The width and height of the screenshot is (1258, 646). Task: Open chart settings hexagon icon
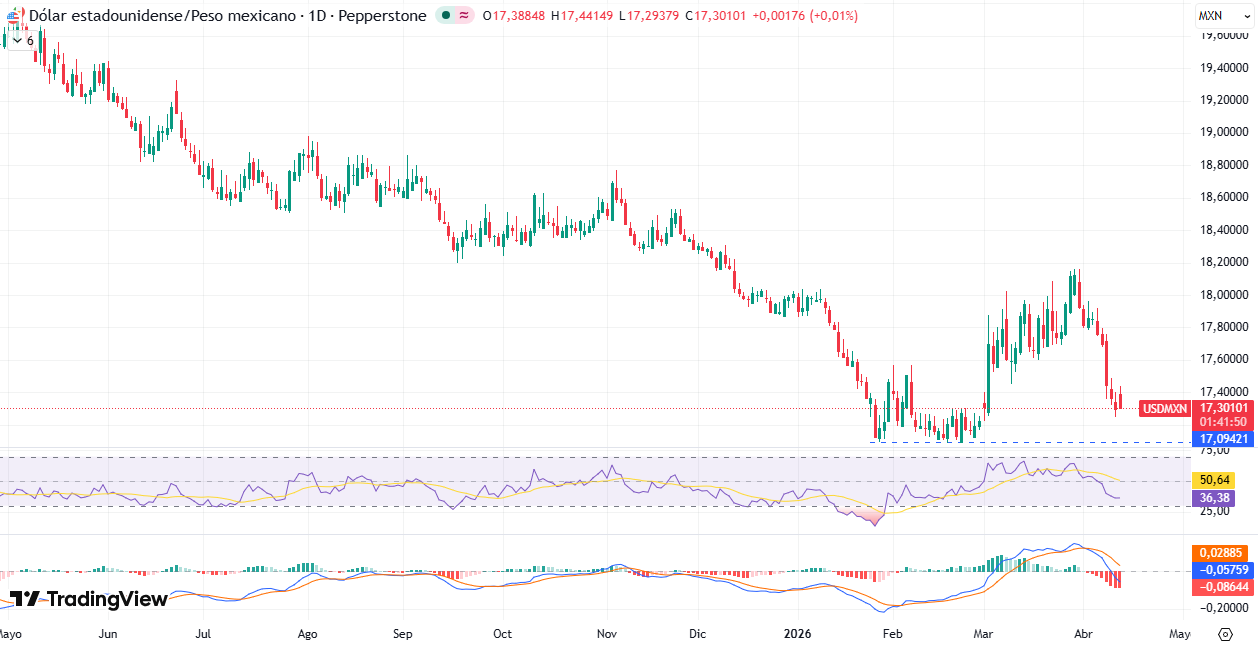[x=1225, y=634]
